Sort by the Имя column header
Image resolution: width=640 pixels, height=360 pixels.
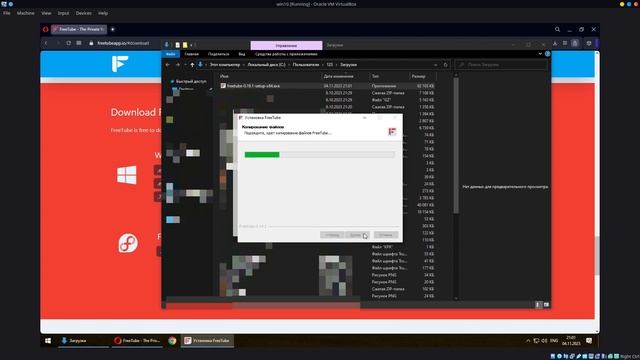[x=224, y=76]
